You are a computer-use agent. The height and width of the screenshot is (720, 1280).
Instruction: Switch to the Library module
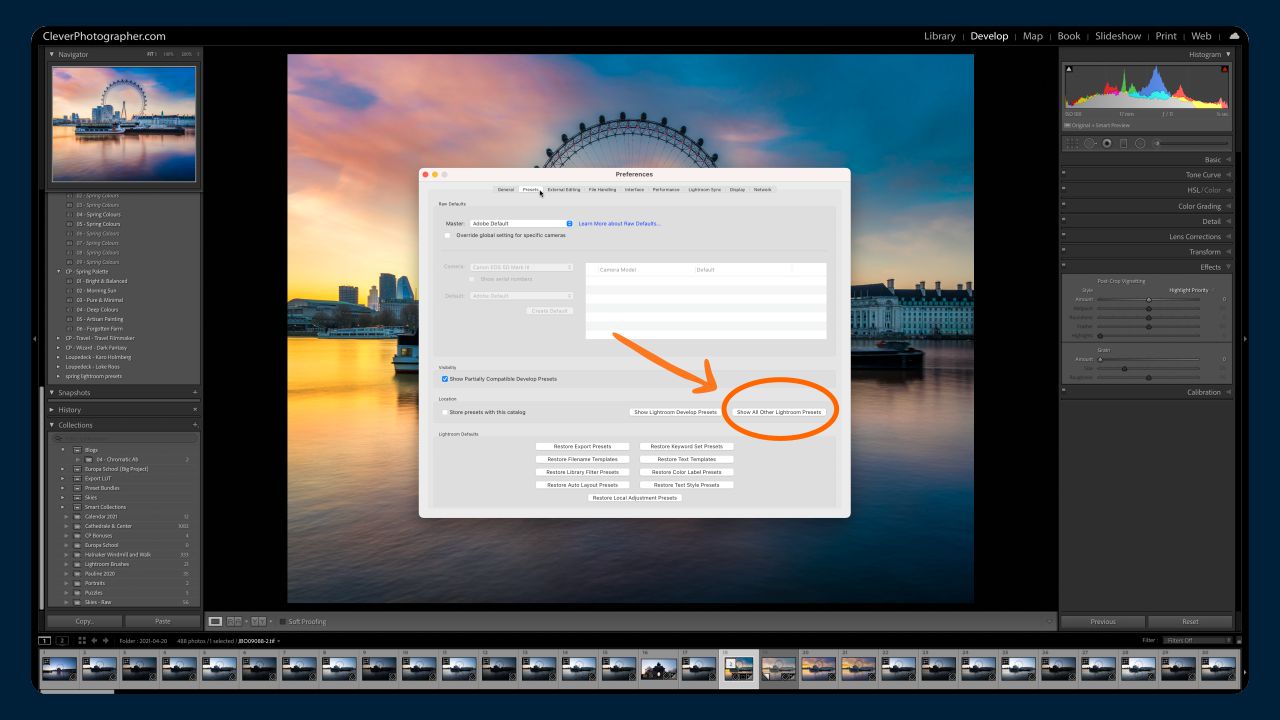pyautogui.click(x=939, y=36)
